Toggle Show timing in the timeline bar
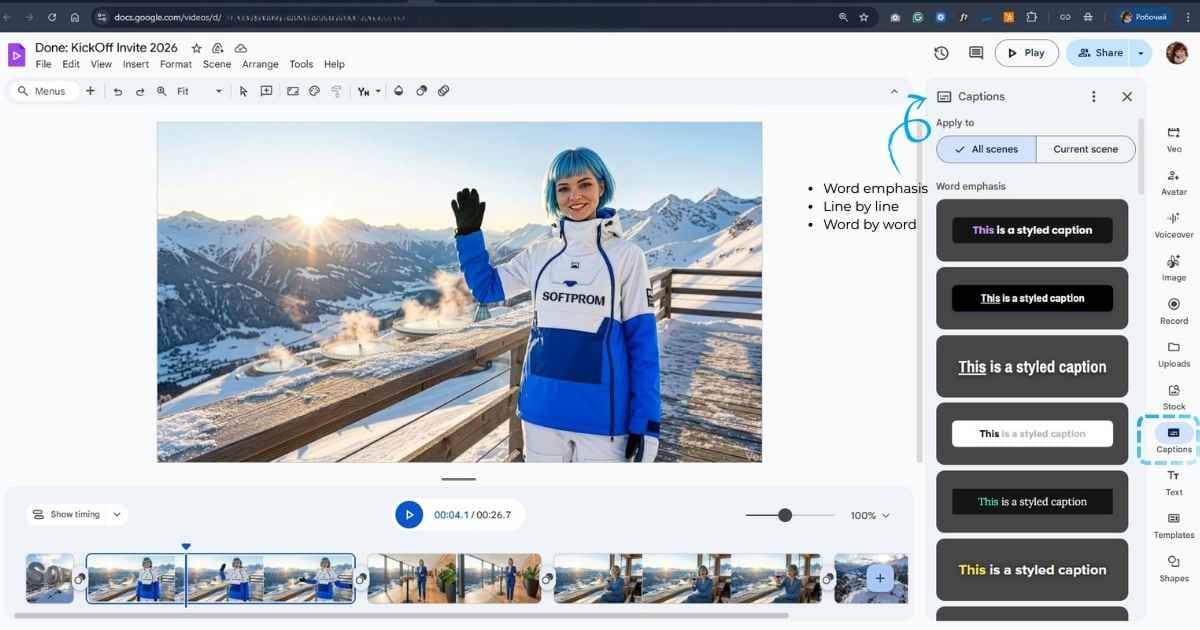Screen dimensions: 1200x630 pyautogui.click(x=76, y=514)
